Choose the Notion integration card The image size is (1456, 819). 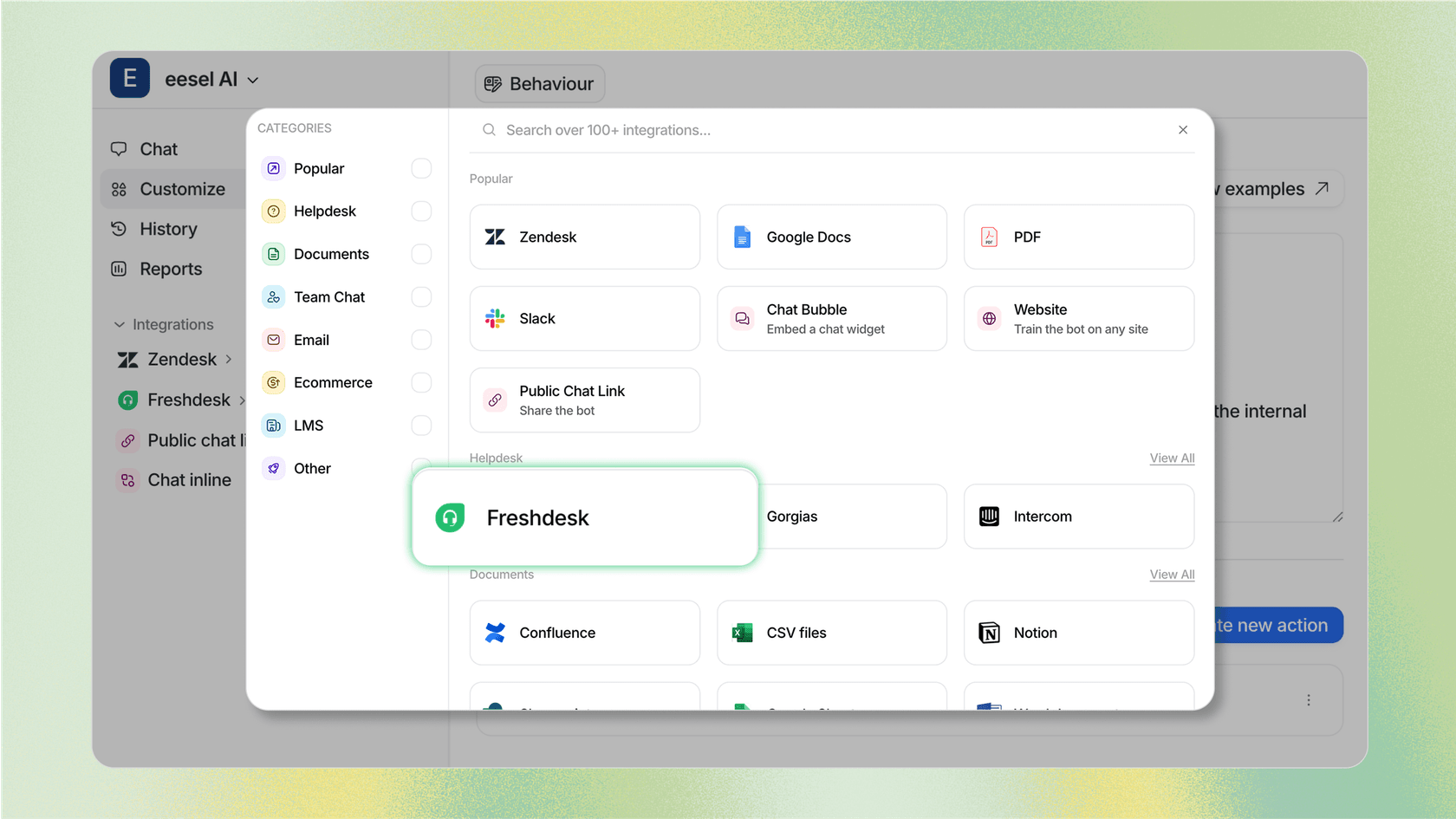[x=1079, y=633]
